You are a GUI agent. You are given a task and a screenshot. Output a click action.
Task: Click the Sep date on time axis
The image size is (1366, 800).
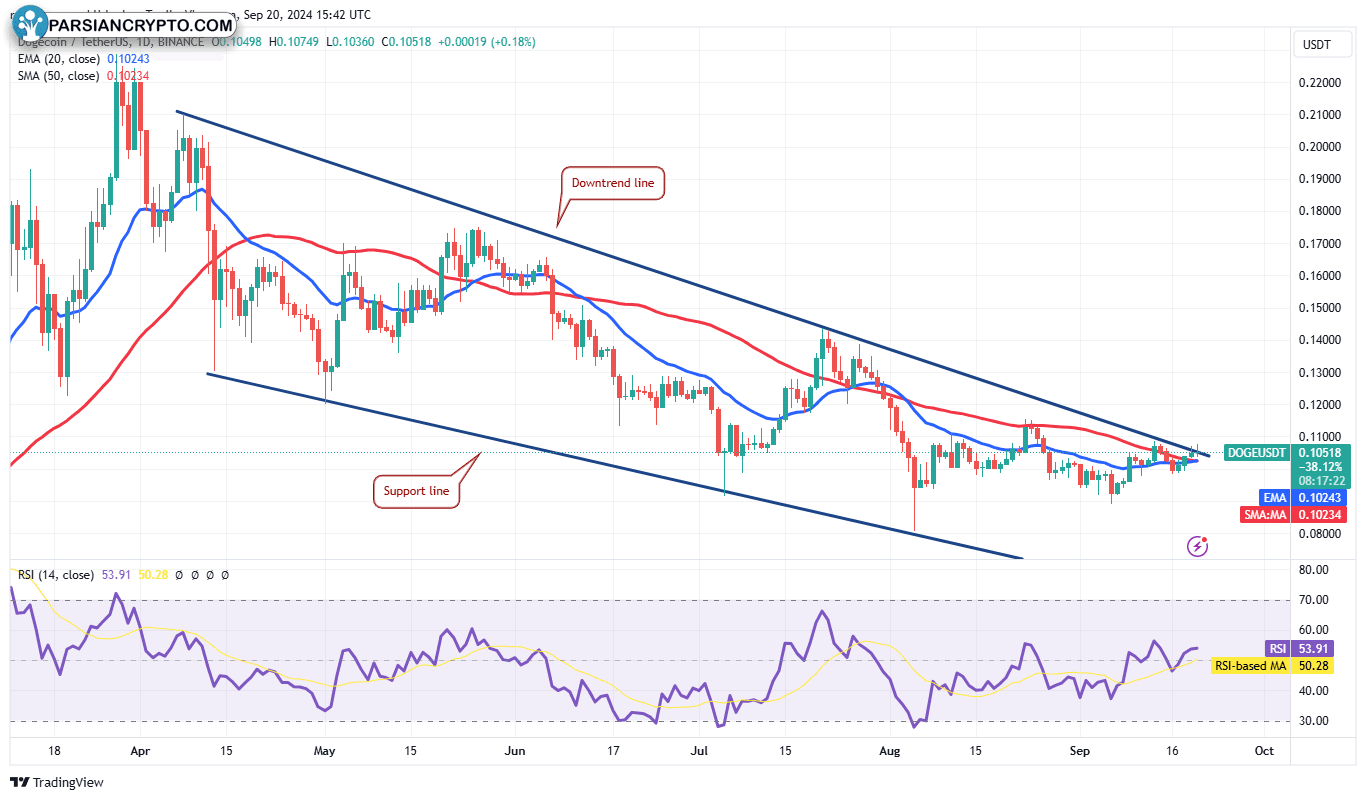point(1079,751)
